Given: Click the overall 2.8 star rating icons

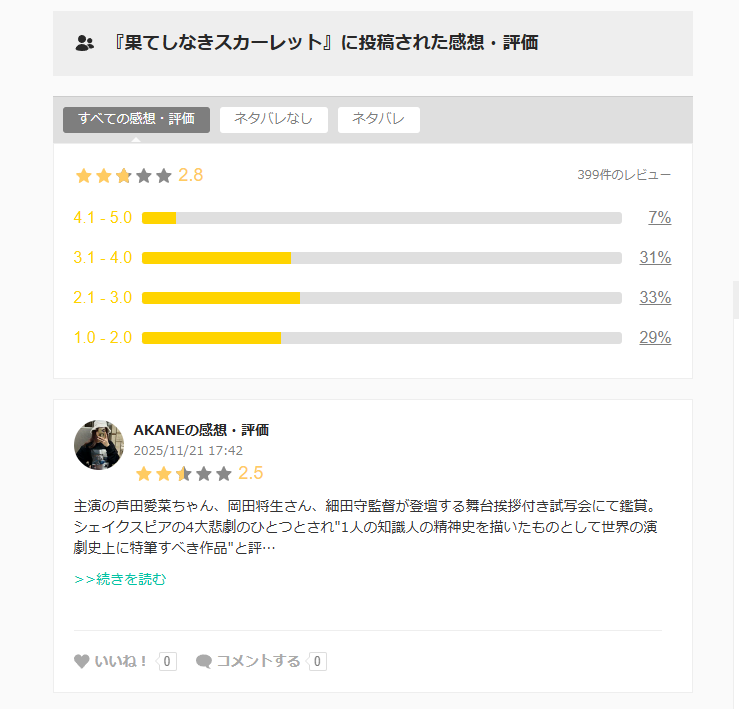Looking at the screenshot, I should [124, 176].
